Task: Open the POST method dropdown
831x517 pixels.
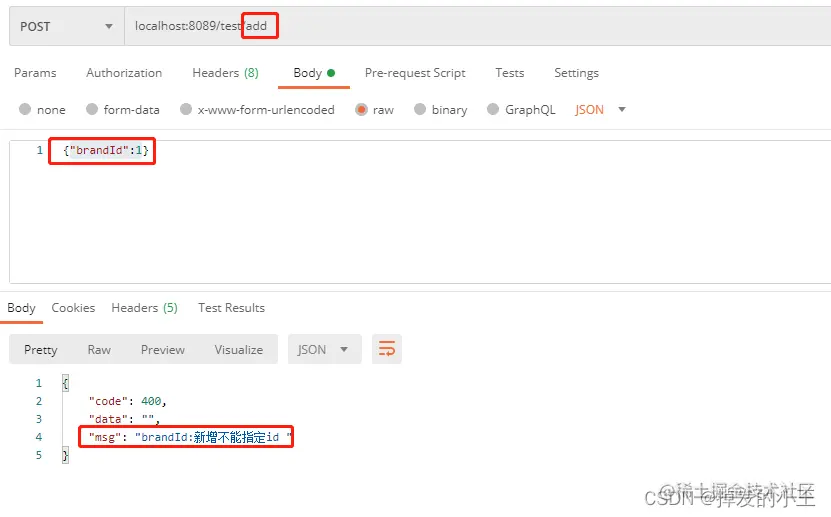Action: (67, 26)
